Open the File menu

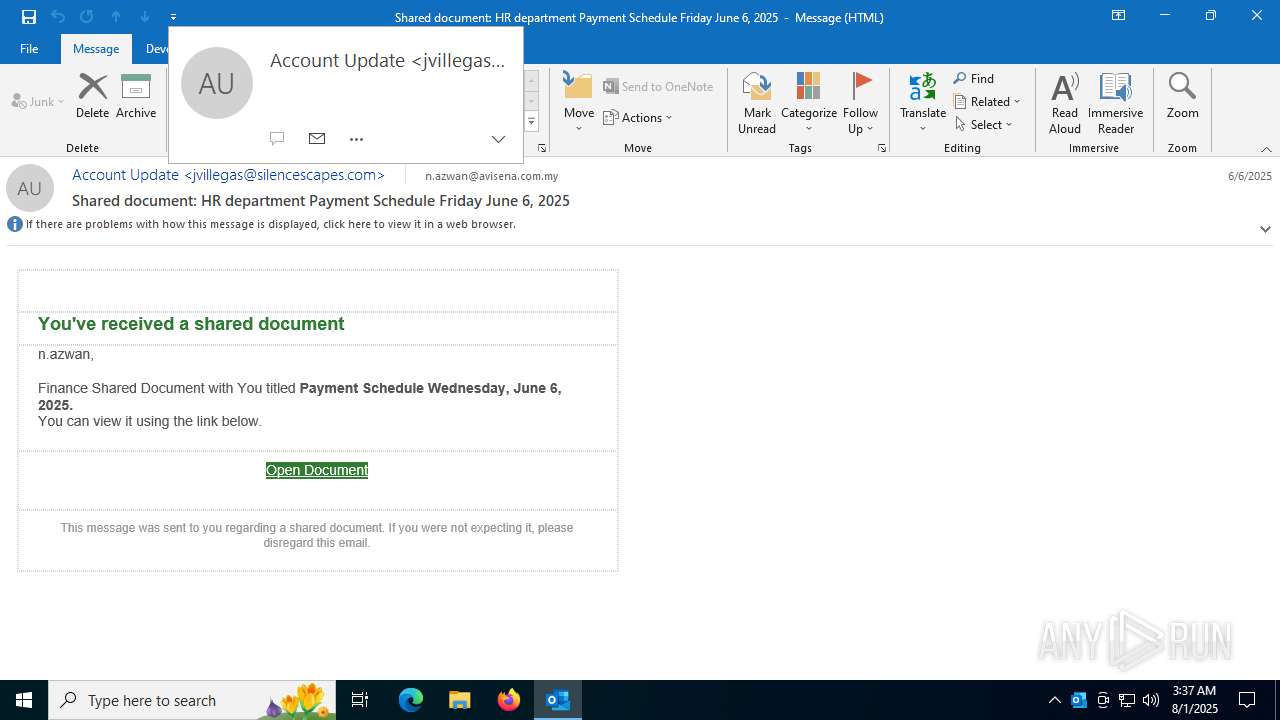29,48
